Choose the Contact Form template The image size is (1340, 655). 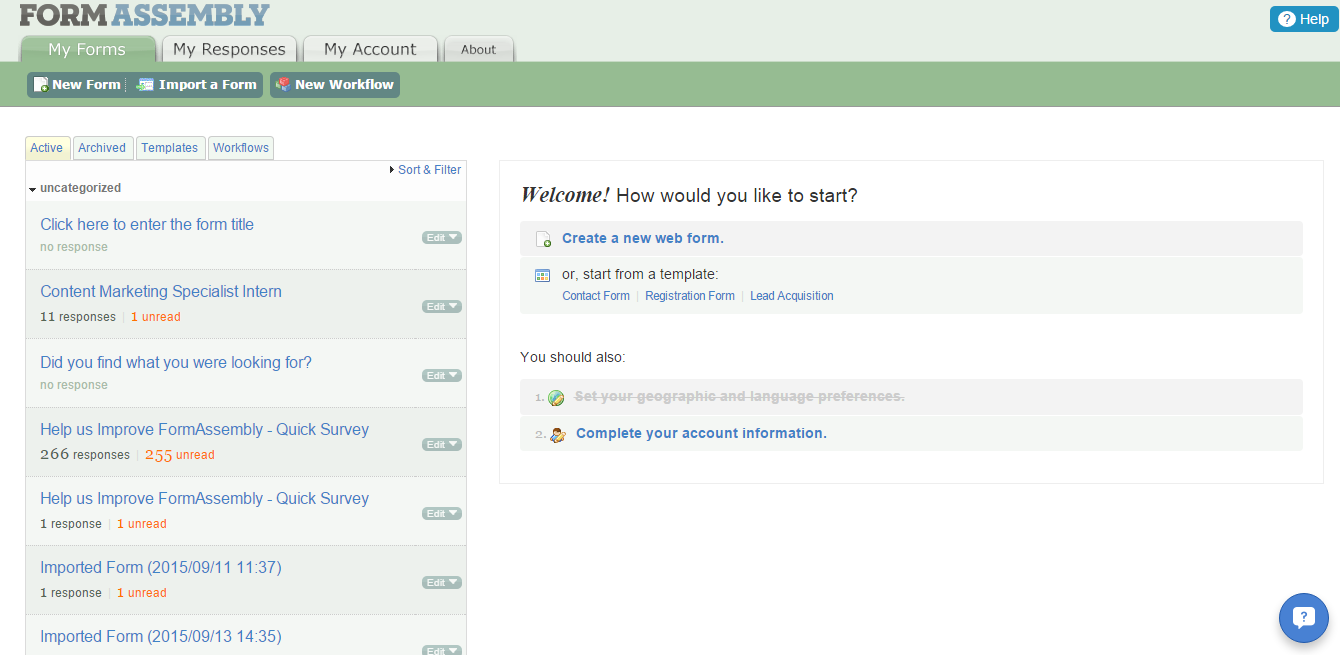(596, 296)
